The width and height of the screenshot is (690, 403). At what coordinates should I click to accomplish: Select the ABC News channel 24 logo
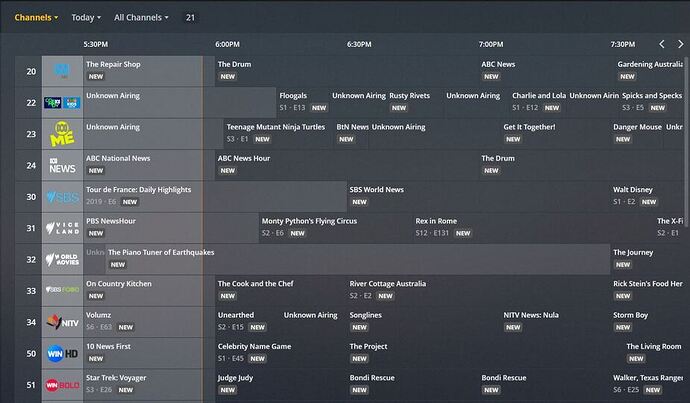pos(62,165)
